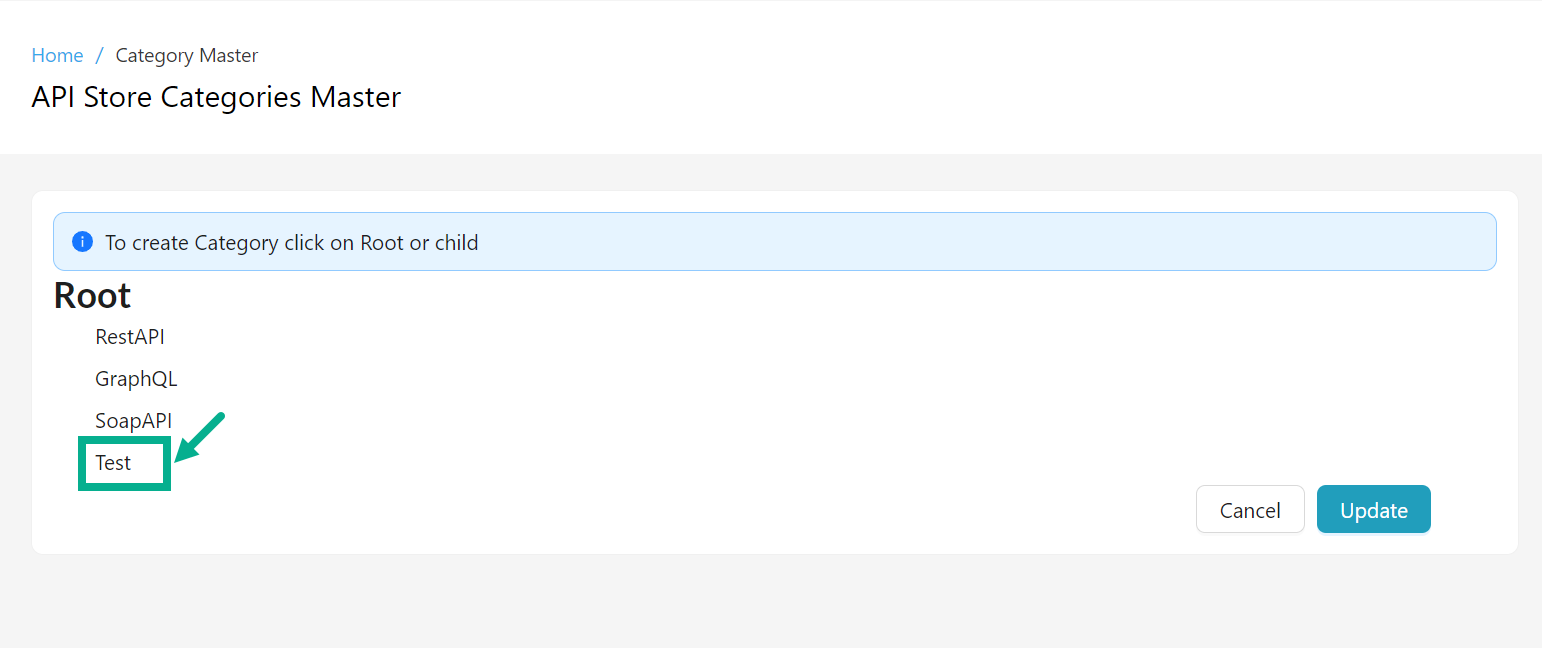
Task: Click blank header area right of the page title
Action: tap(900, 97)
